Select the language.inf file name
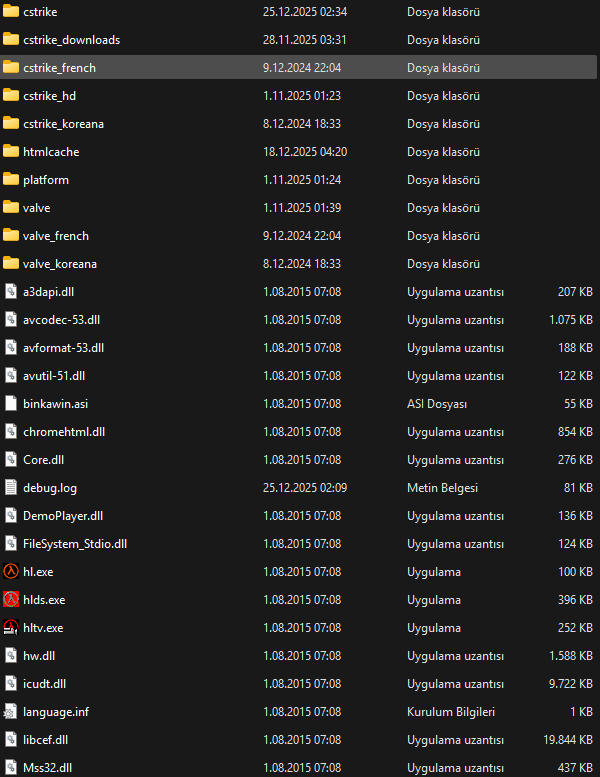 pyautogui.click(x=56, y=712)
